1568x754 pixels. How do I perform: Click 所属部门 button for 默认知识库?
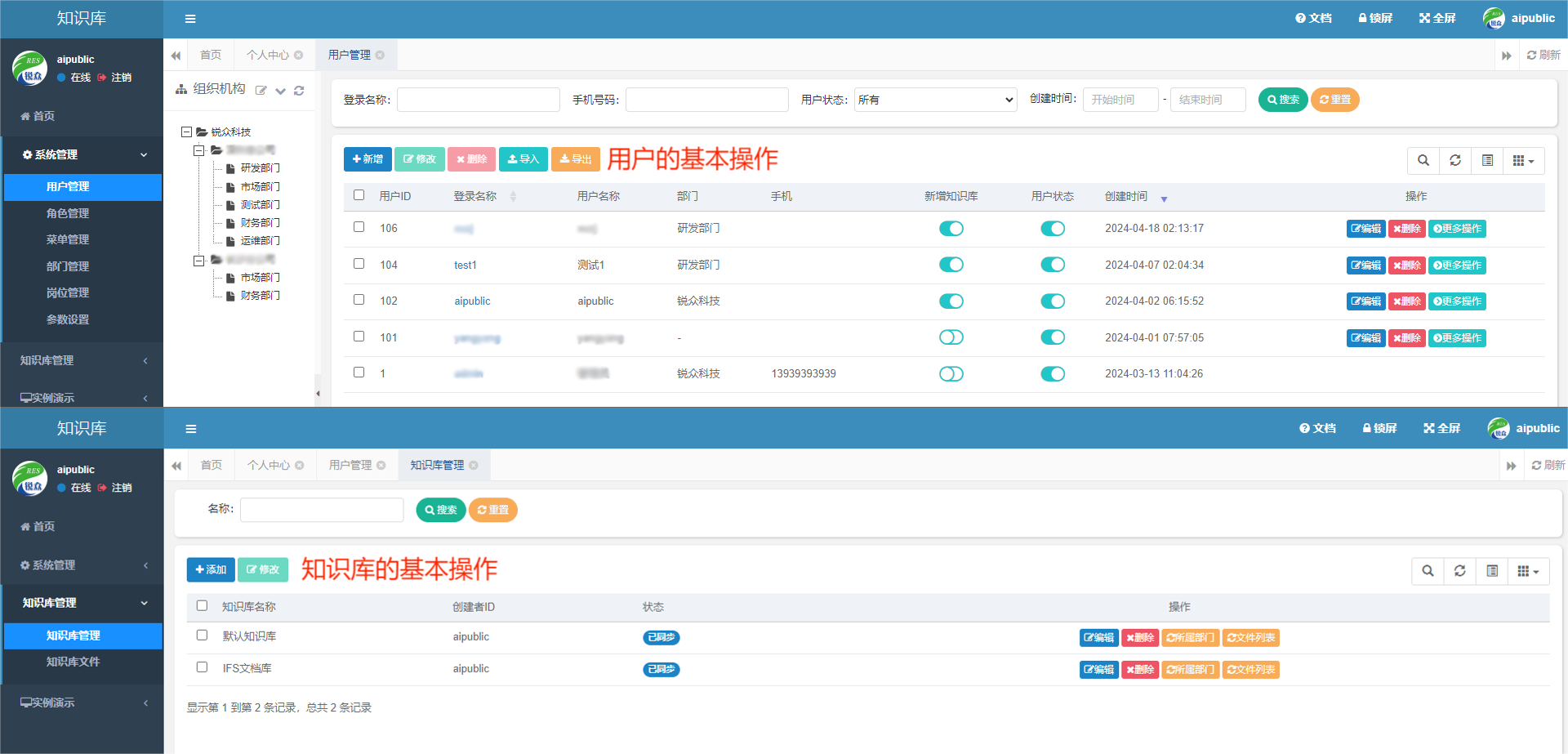(x=1191, y=638)
